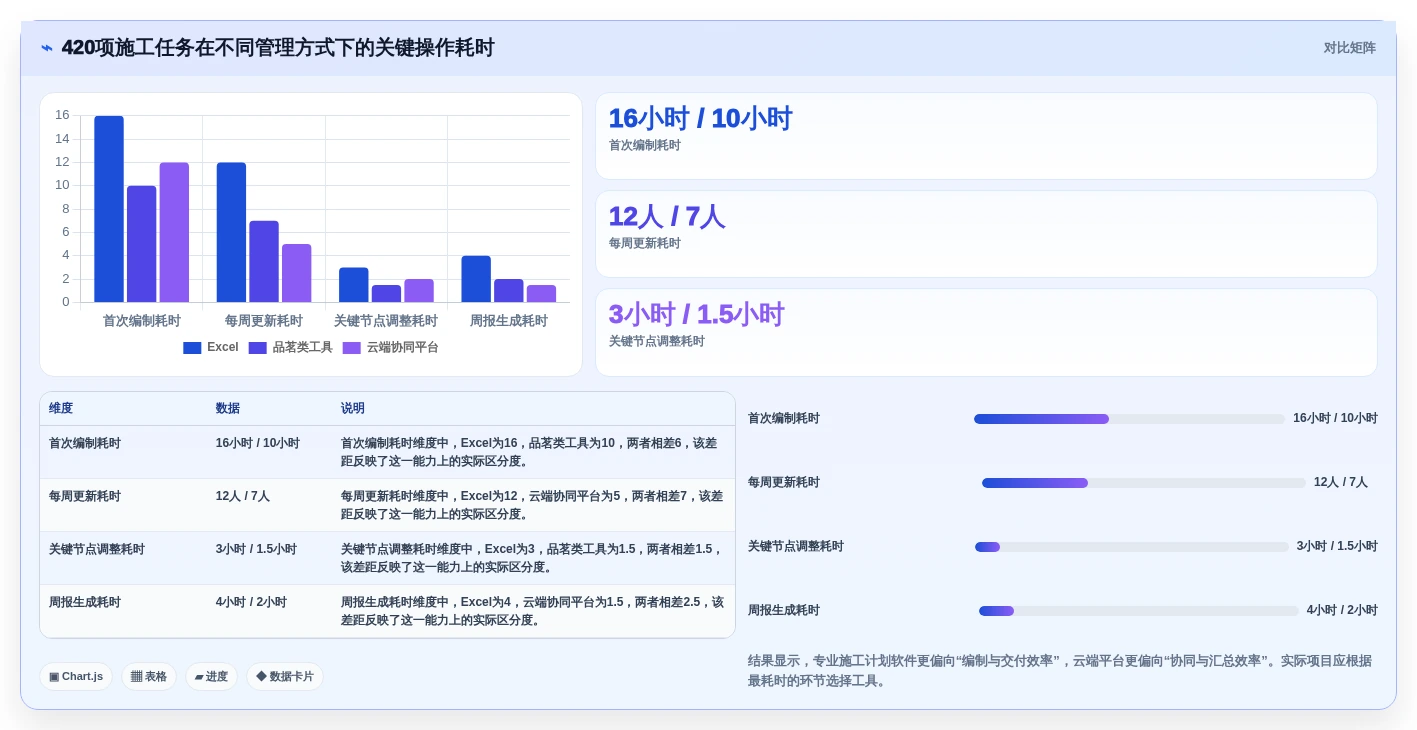1417x730 pixels.
Task: Click the Excel bar for 首次编制耗时
Action: pyautogui.click(x=109, y=209)
